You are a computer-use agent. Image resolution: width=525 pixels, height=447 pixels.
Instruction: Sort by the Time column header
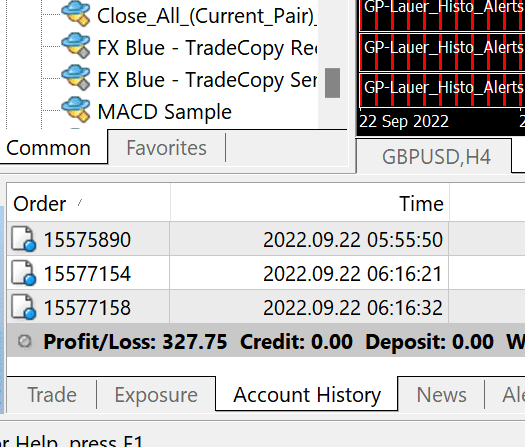pos(310,203)
